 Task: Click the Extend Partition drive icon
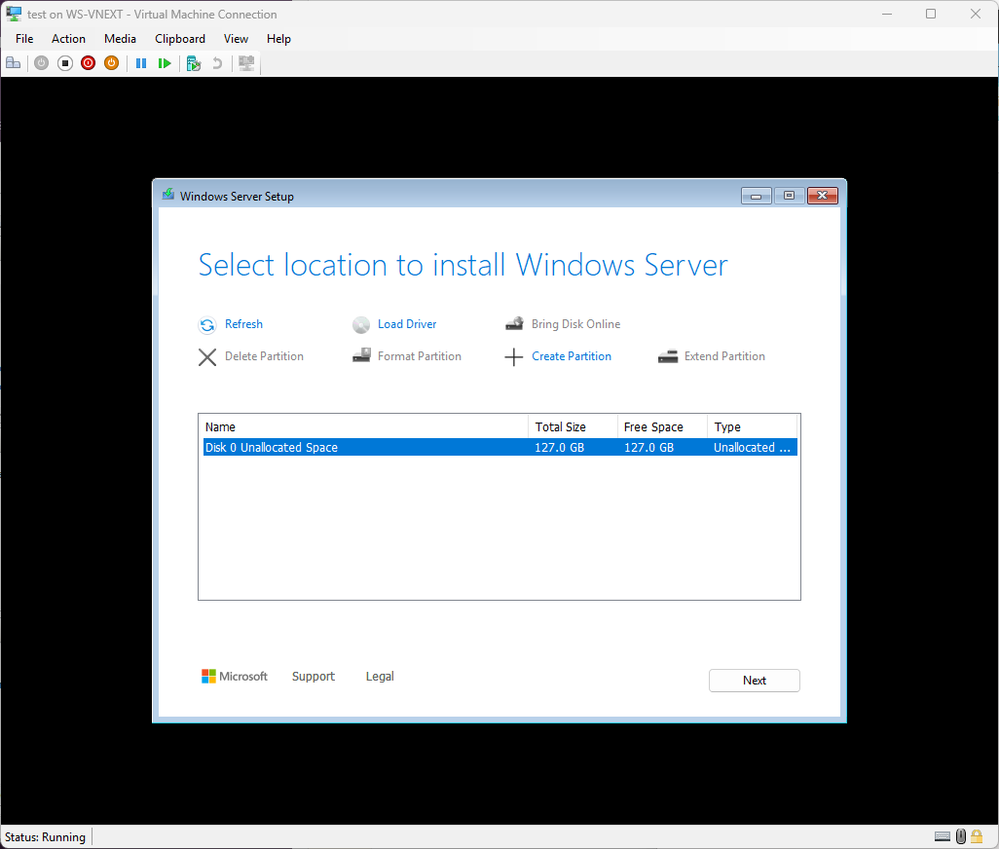pyautogui.click(x=668, y=357)
